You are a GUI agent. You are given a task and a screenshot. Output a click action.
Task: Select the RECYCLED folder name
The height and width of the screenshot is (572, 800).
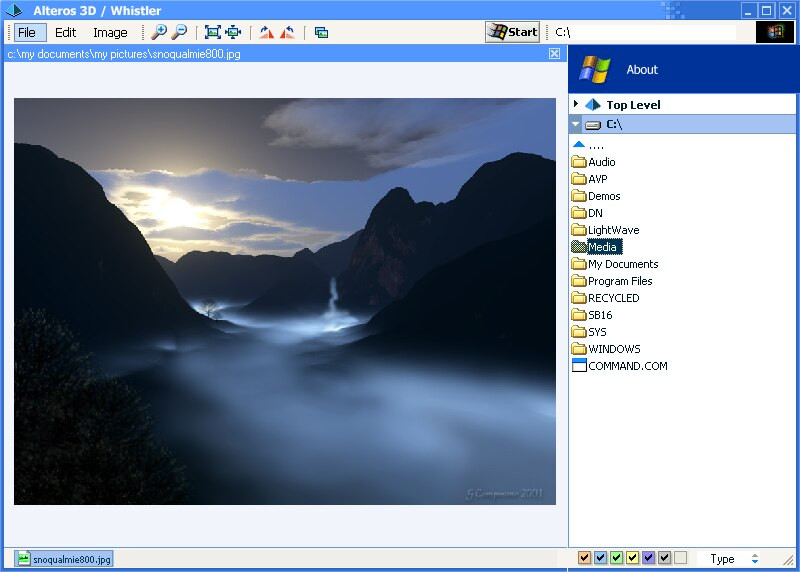613,298
